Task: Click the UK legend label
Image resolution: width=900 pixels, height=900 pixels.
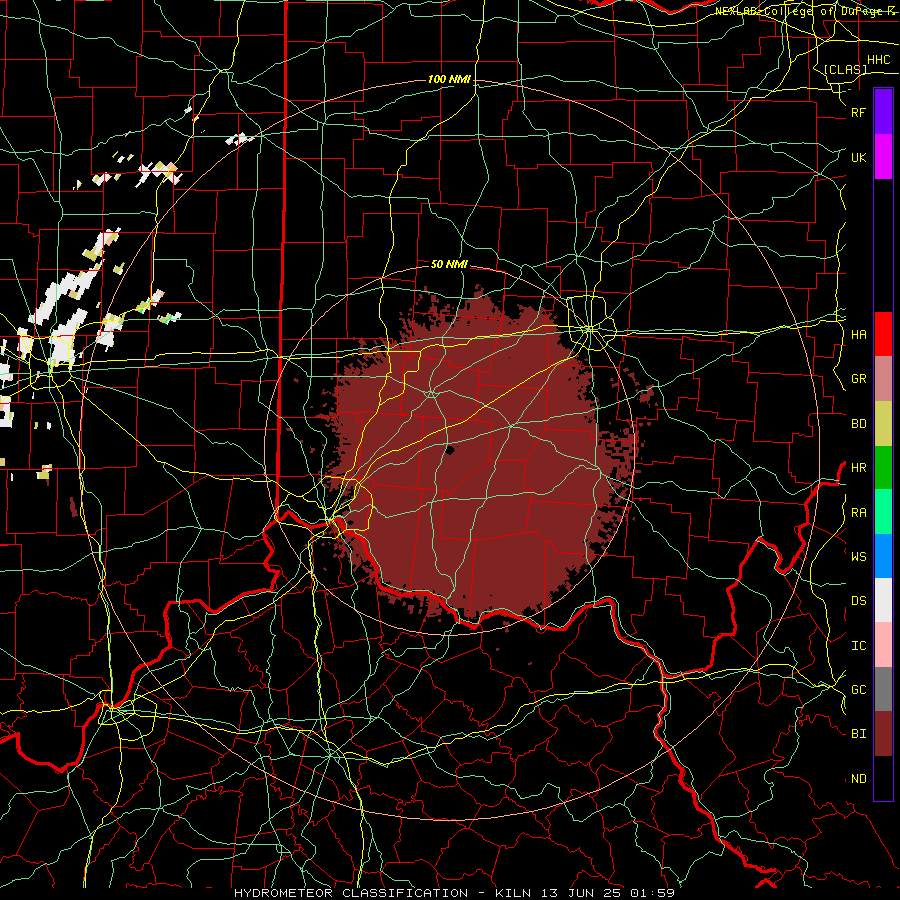Action: (858, 157)
